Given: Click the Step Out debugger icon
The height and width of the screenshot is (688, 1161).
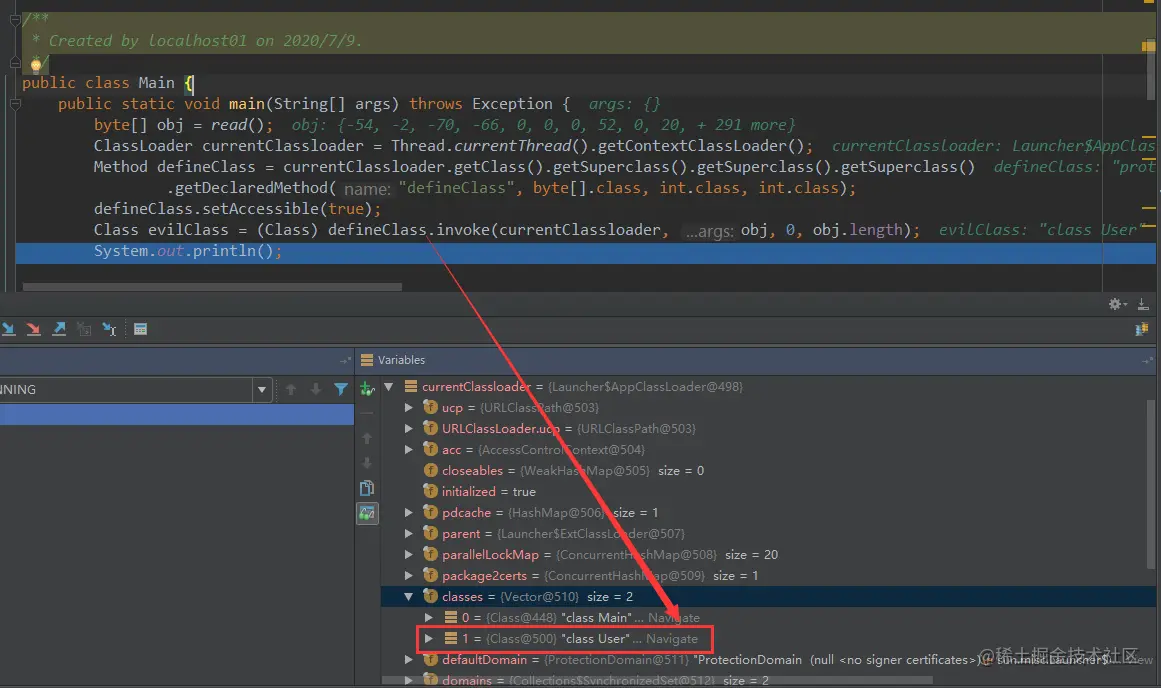Looking at the screenshot, I should click(x=59, y=329).
